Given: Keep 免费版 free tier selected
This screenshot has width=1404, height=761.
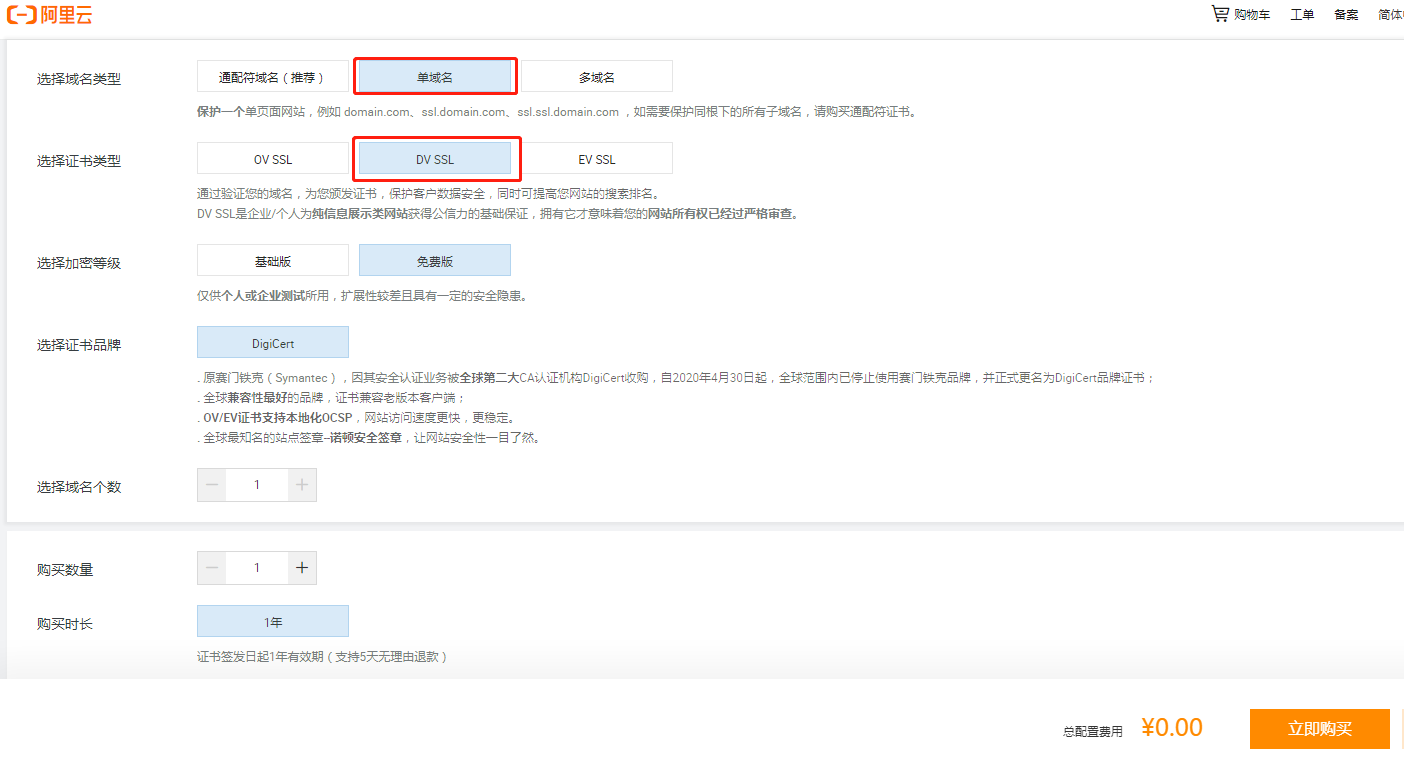Looking at the screenshot, I should click(435, 260).
